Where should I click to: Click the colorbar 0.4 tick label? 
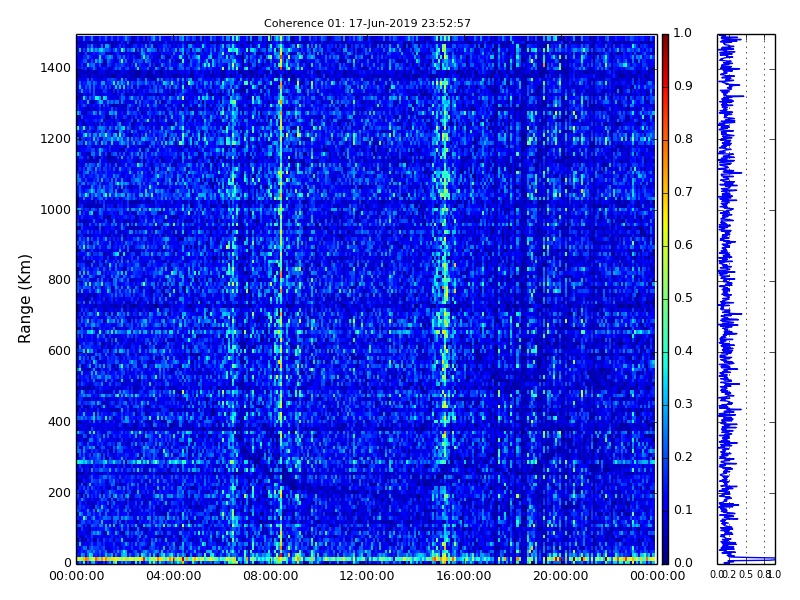[683, 351]
